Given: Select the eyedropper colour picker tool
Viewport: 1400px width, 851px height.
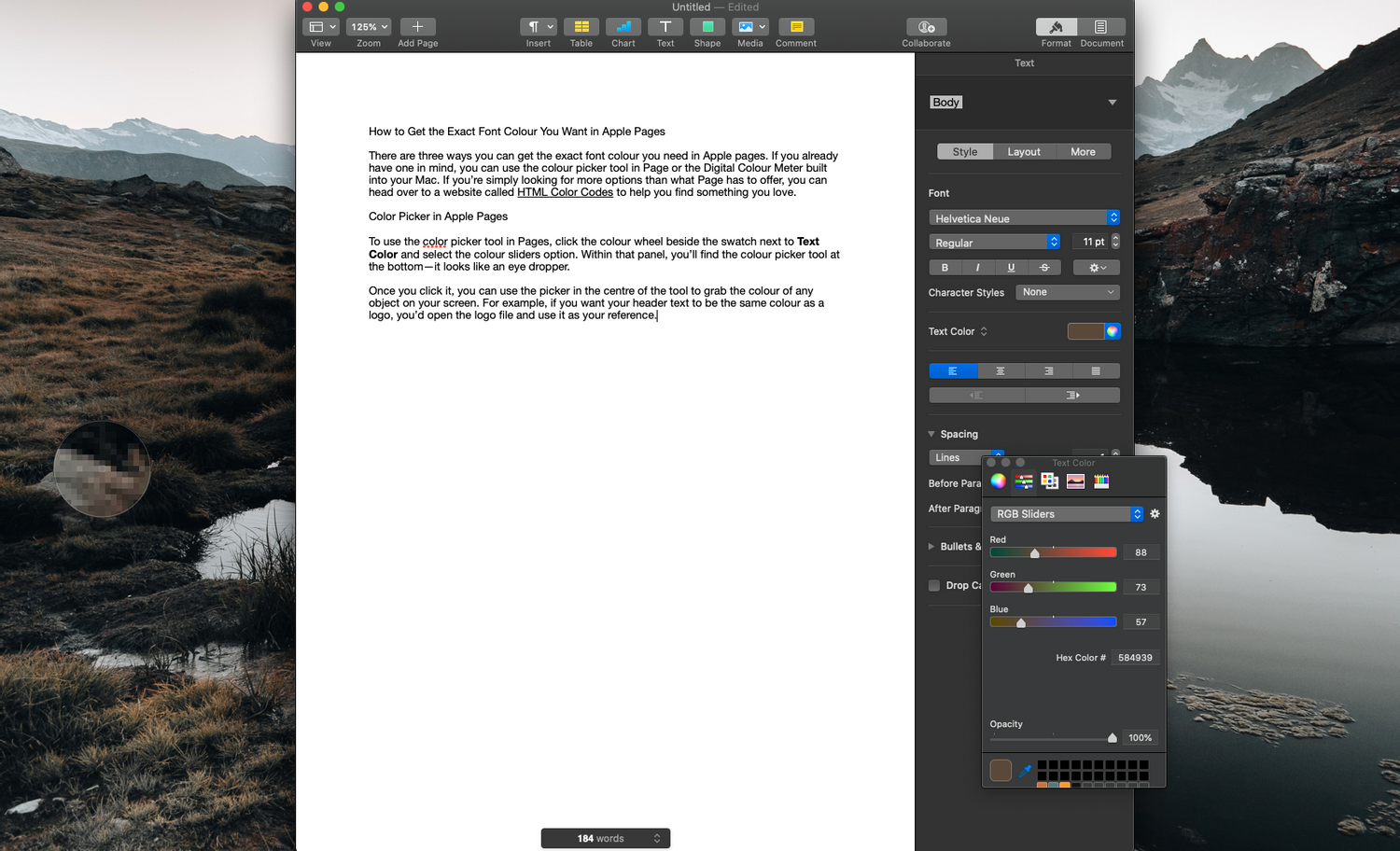Looking at the screenshot, I should pyautogui.click(x=1025, y=771).
